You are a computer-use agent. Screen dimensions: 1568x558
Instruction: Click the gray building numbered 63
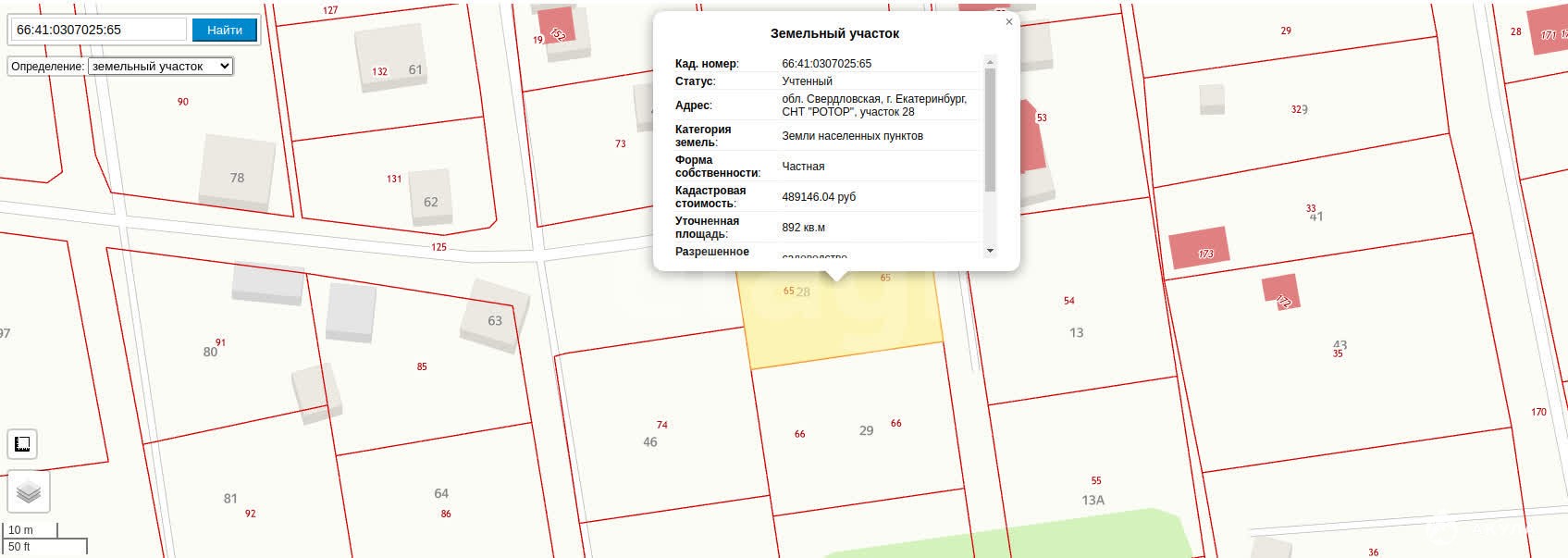(x=495, y=316)
